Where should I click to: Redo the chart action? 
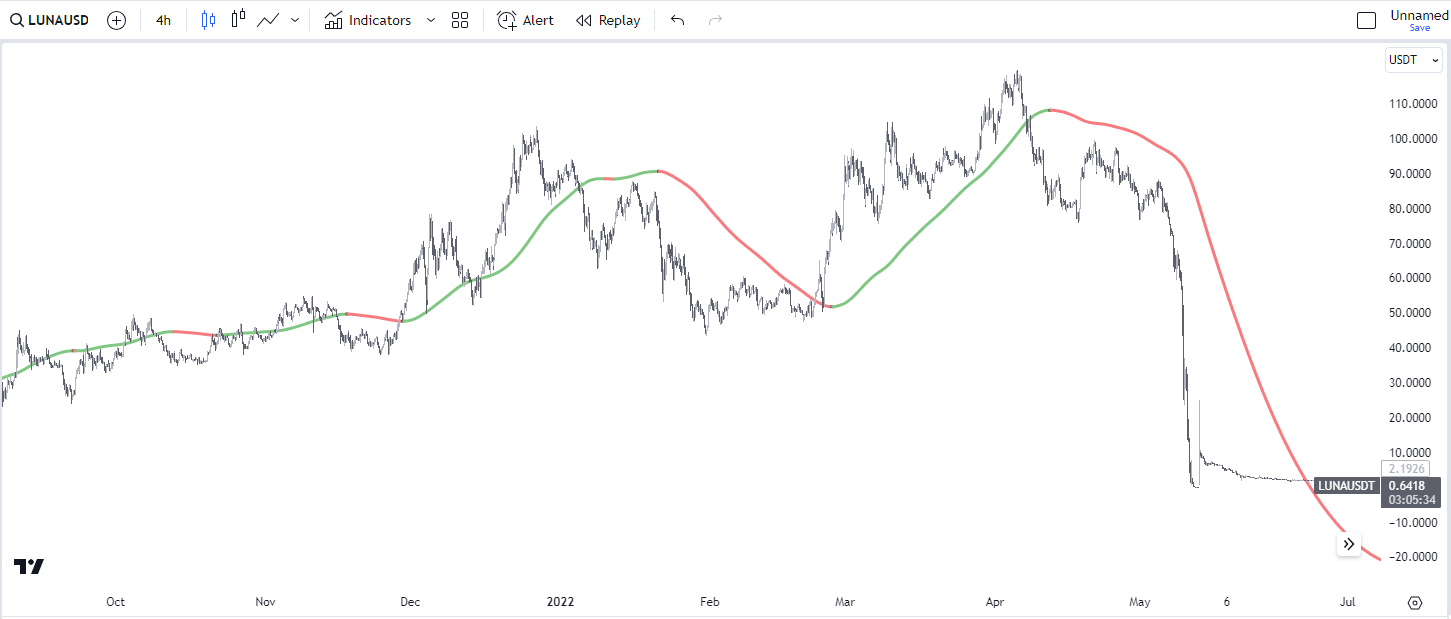(715, 20)
